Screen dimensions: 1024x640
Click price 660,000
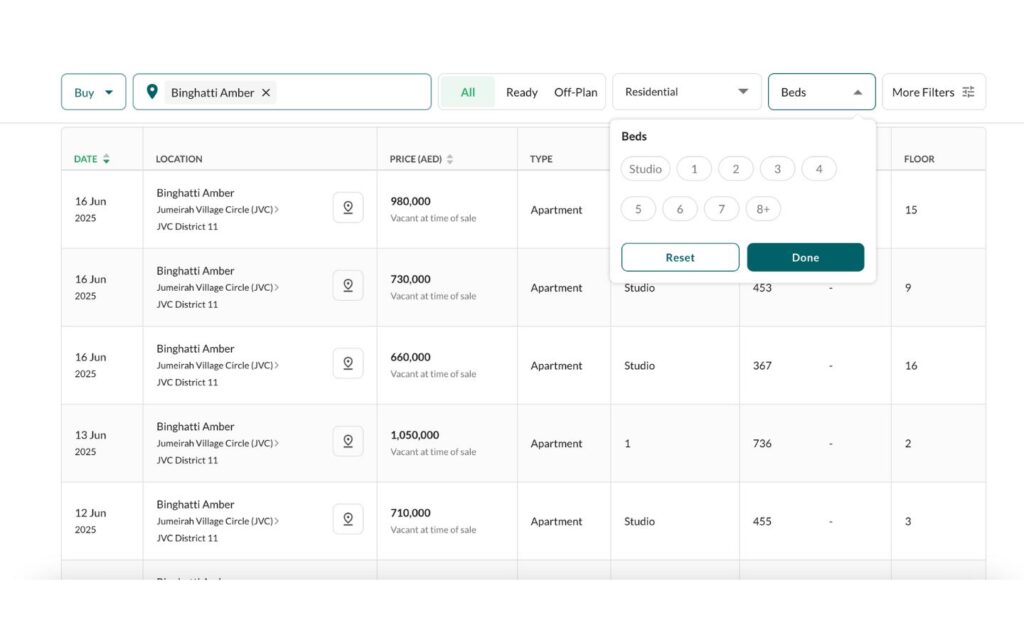point(410,357)
